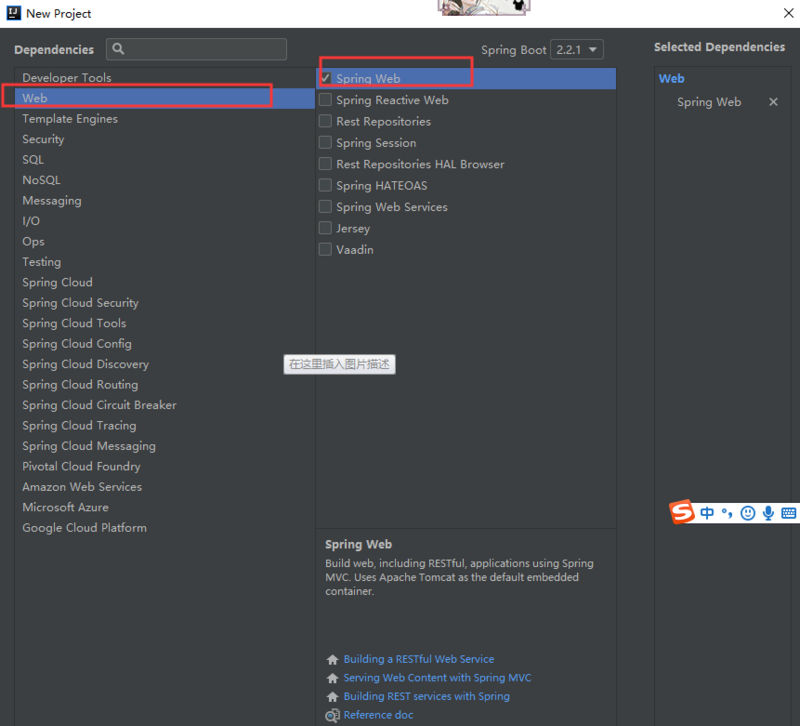Click home icon beside Serving Web Content link
Viewport: 800px width, 726px height.
pyautogui.click(x=333, y=678)
